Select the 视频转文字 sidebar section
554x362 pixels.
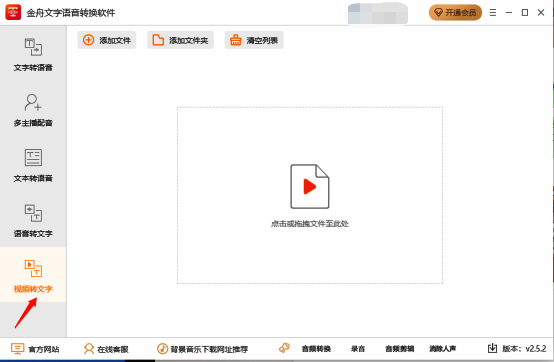click(x=33, y=275)
